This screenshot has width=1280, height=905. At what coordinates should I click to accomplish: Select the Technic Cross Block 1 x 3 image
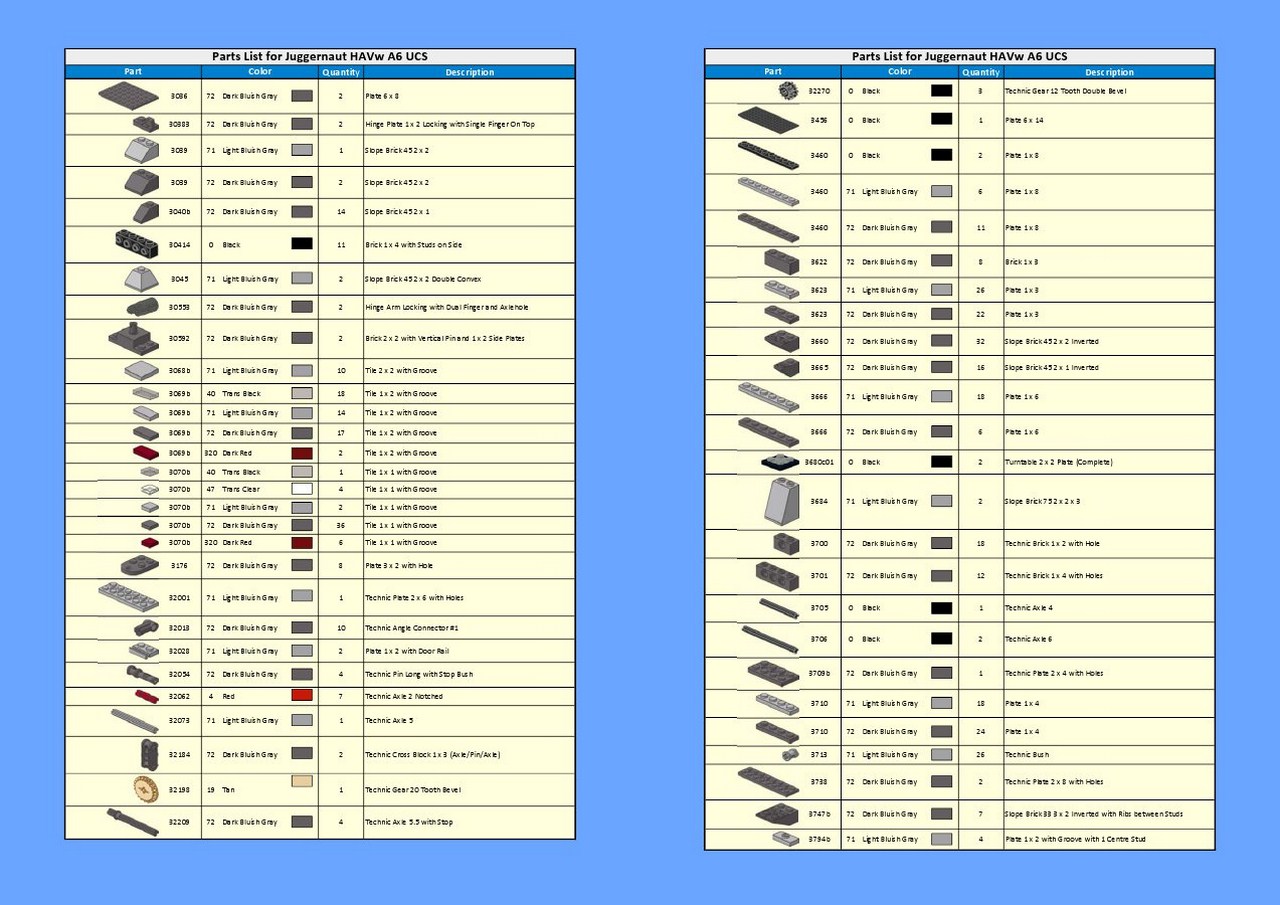150,754
